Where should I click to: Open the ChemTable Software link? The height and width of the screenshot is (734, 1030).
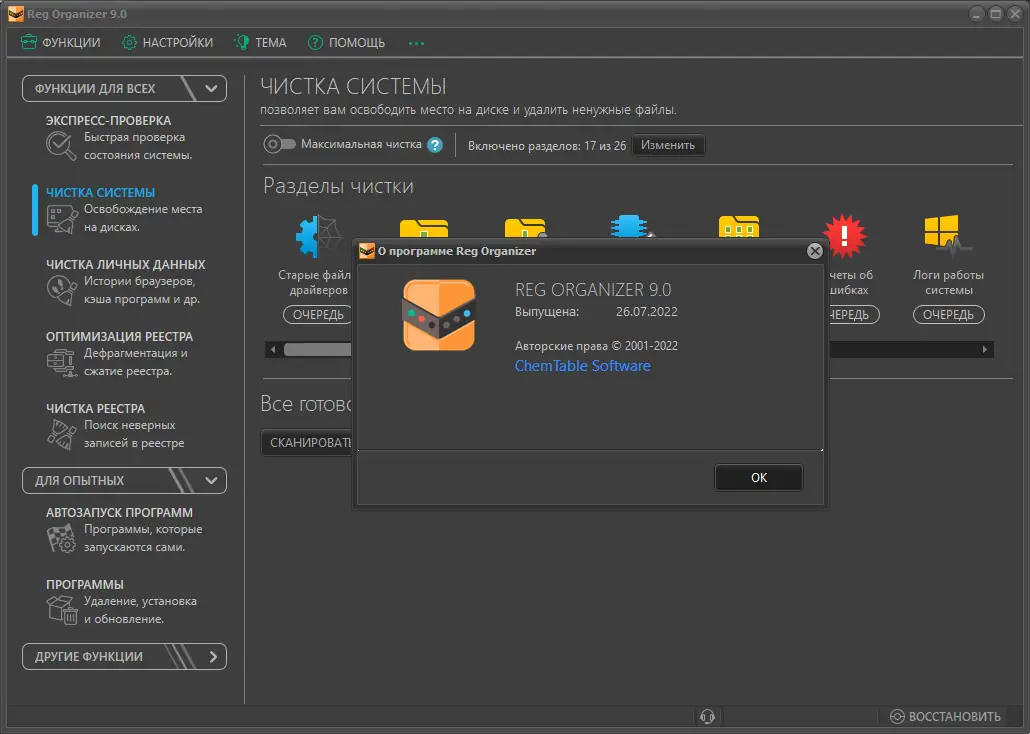(x=583, y=366)
